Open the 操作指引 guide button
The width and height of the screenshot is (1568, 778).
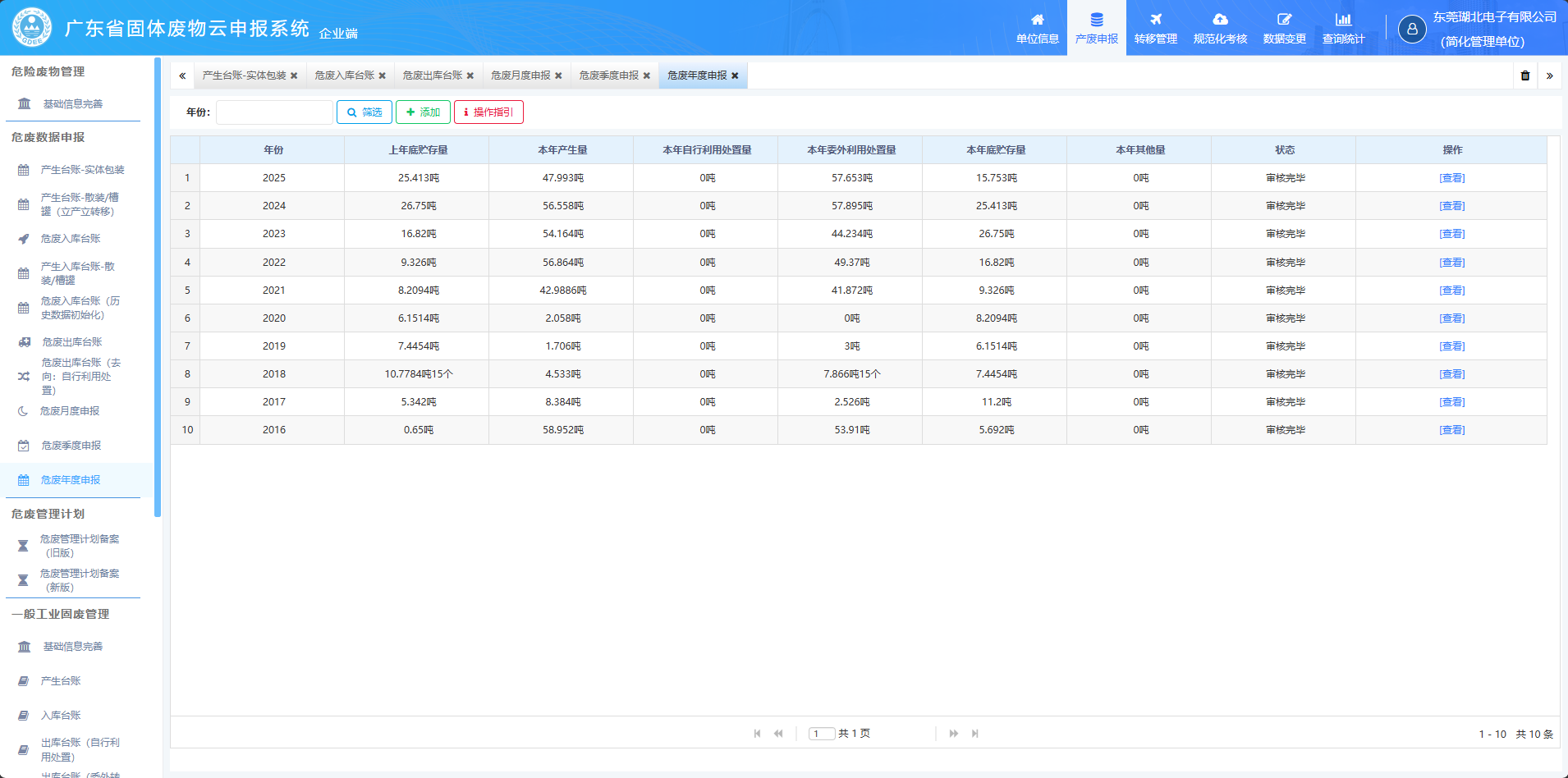point(488,112)
